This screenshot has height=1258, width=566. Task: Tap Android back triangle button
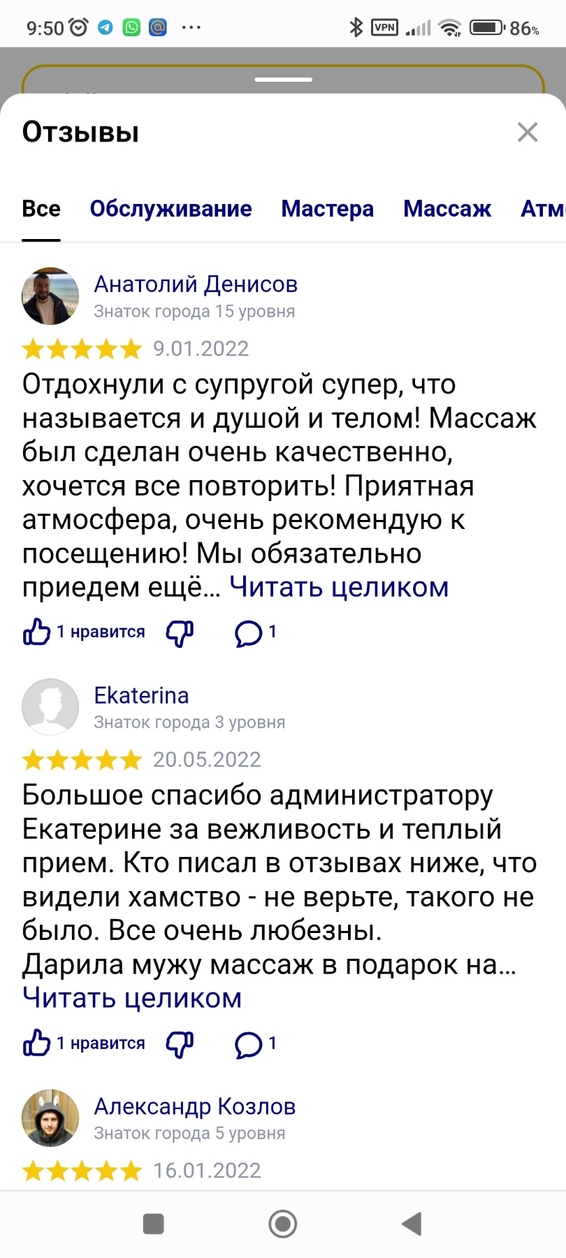coord(411,1223)
